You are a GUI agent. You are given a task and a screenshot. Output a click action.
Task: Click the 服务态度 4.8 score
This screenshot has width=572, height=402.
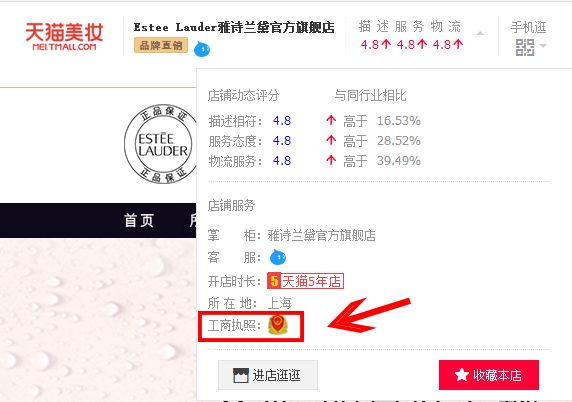click(x=282, y=141)
